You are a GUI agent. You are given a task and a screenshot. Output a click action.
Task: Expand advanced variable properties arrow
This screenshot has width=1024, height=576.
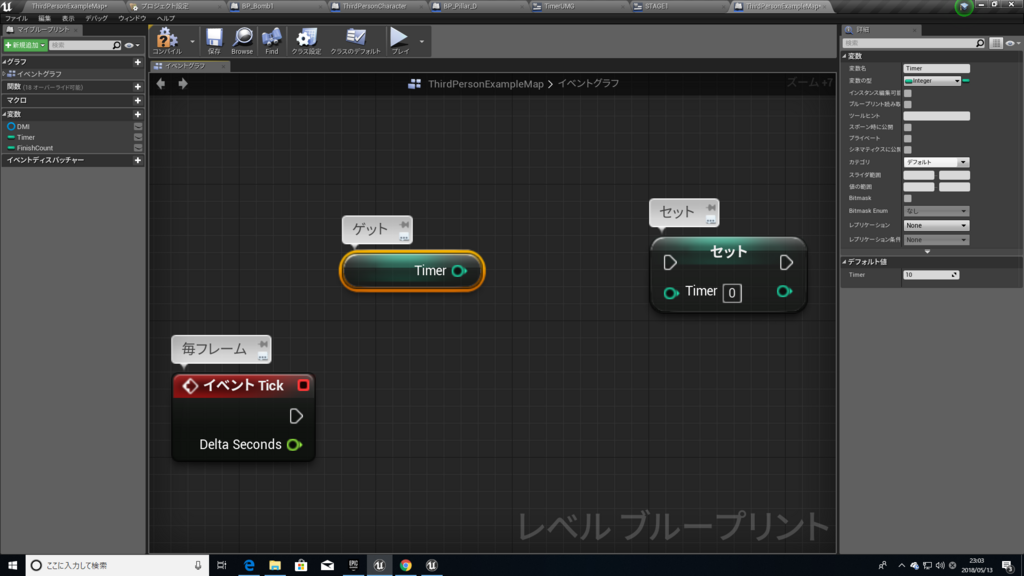(x=927, y=251)
